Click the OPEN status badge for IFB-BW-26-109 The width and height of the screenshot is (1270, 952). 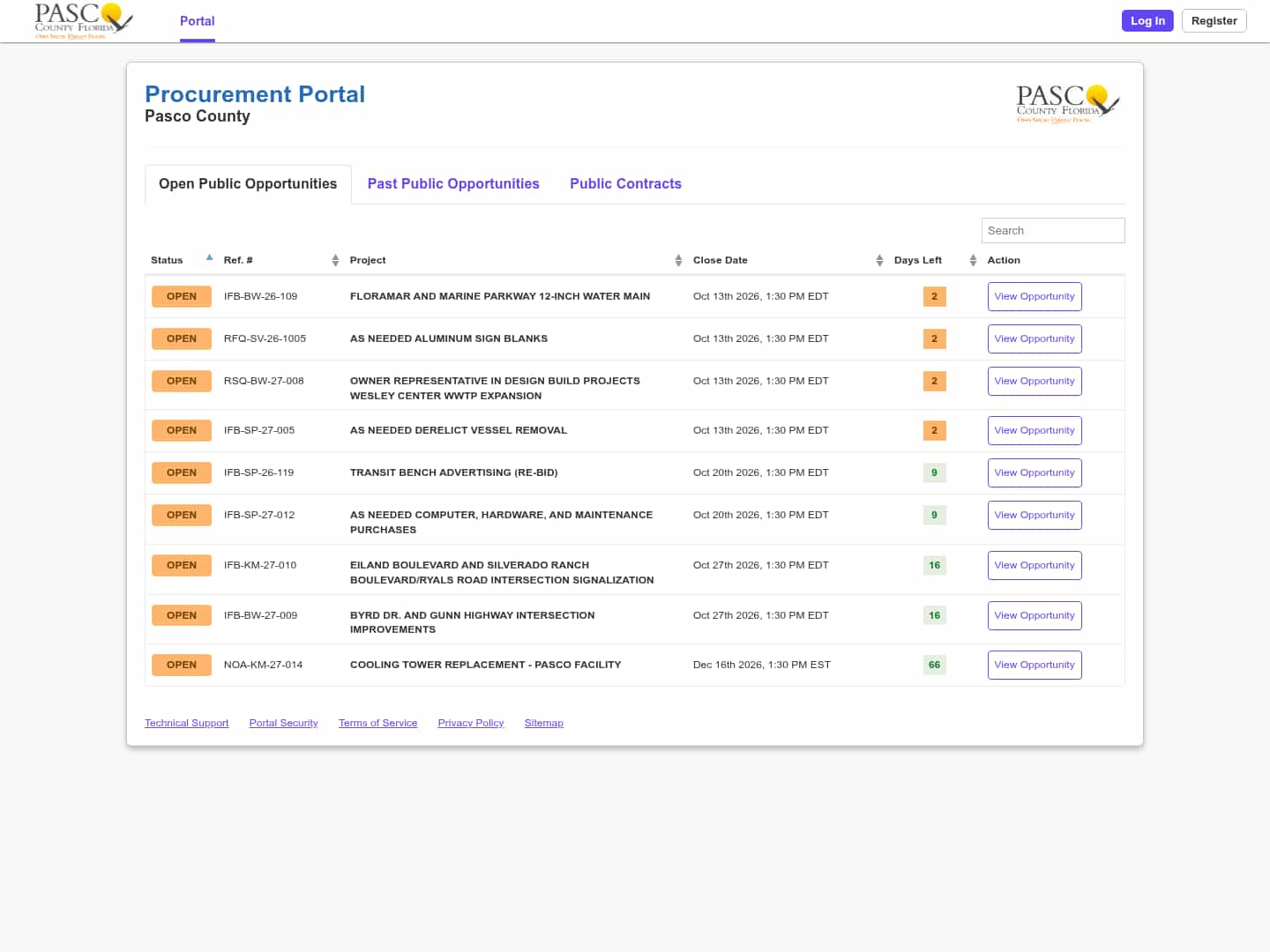tap(182, 296)
